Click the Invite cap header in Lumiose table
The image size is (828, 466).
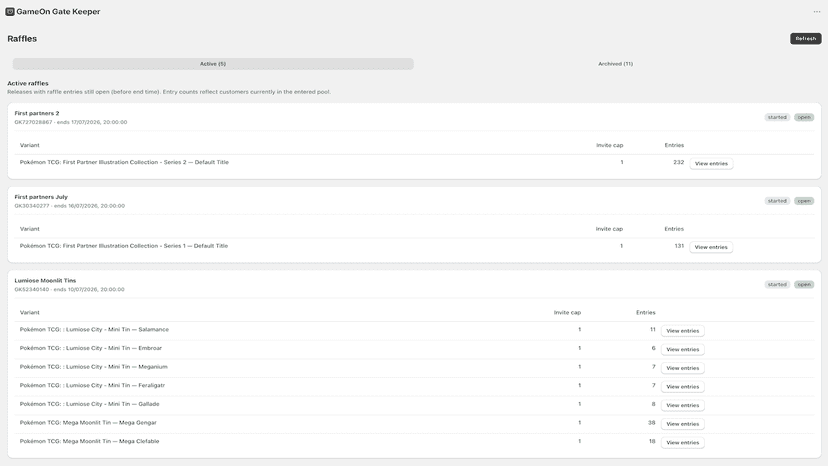(x=567, y=312)
